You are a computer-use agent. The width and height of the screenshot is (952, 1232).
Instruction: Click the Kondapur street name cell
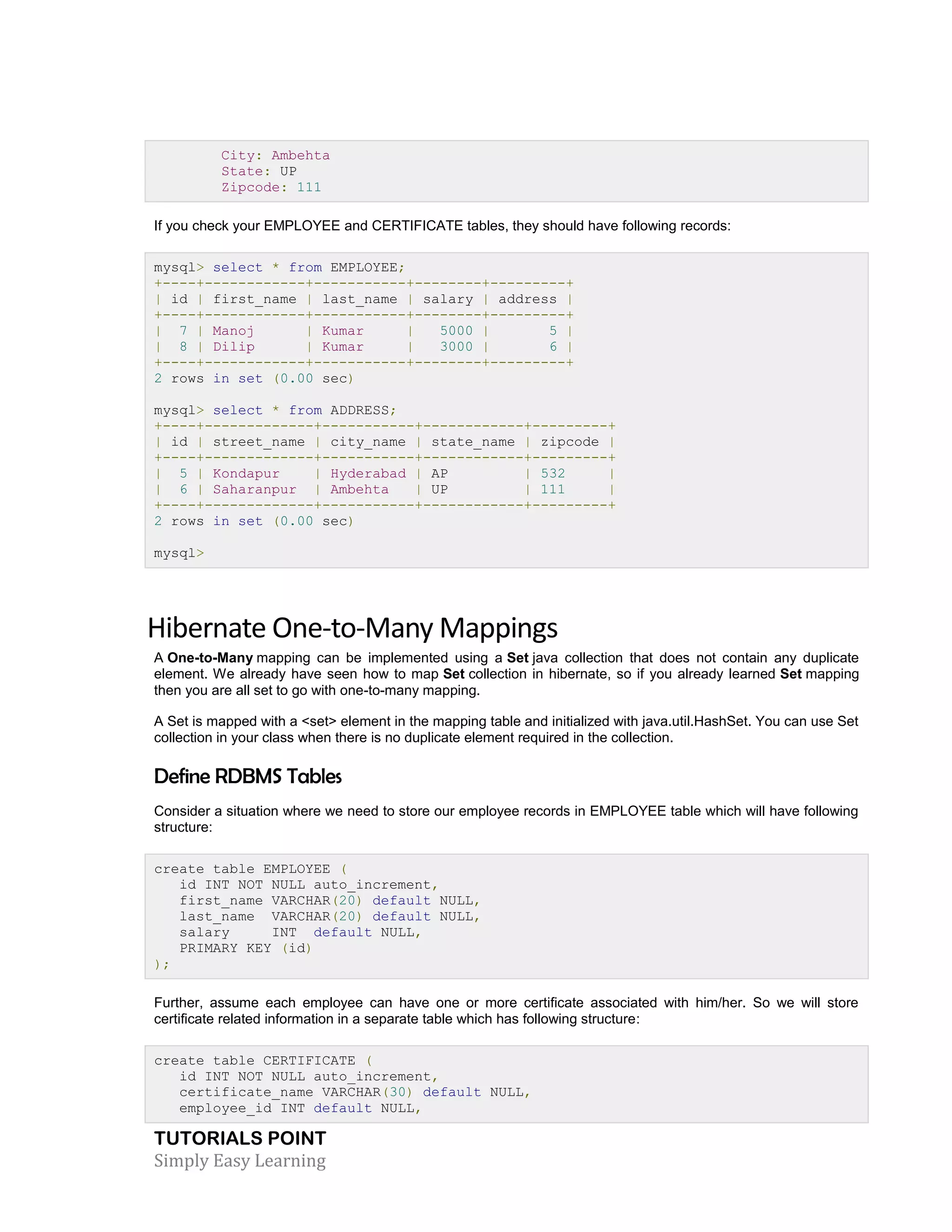tap(246, 474)
